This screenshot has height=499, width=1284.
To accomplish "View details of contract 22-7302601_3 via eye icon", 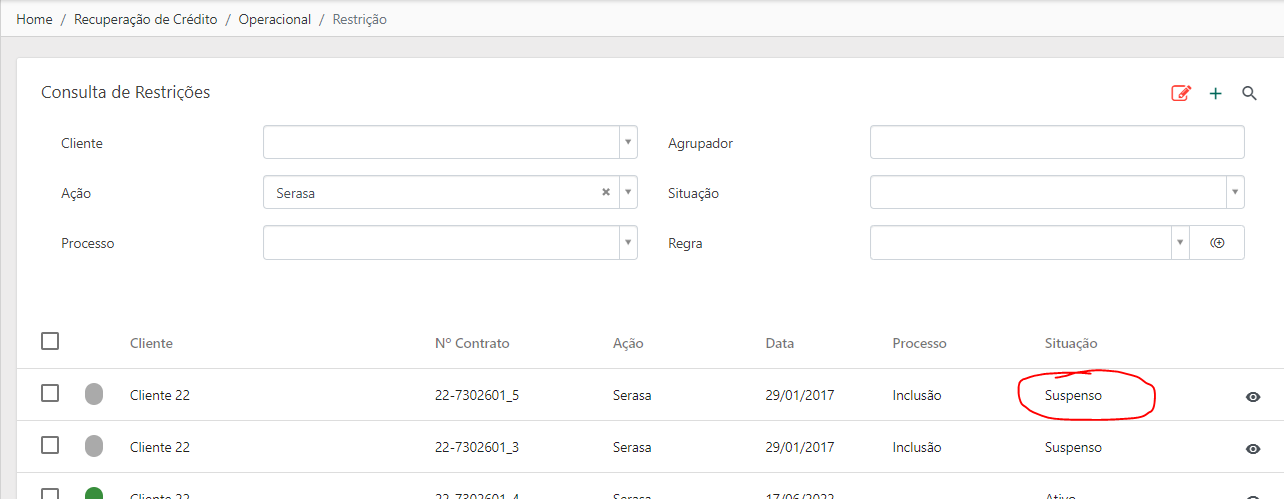I will [x=1253, y=449].
